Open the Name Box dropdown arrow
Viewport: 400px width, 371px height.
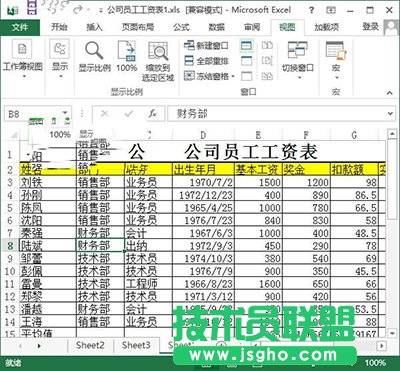pyautogui.click(x=65, y=113)
